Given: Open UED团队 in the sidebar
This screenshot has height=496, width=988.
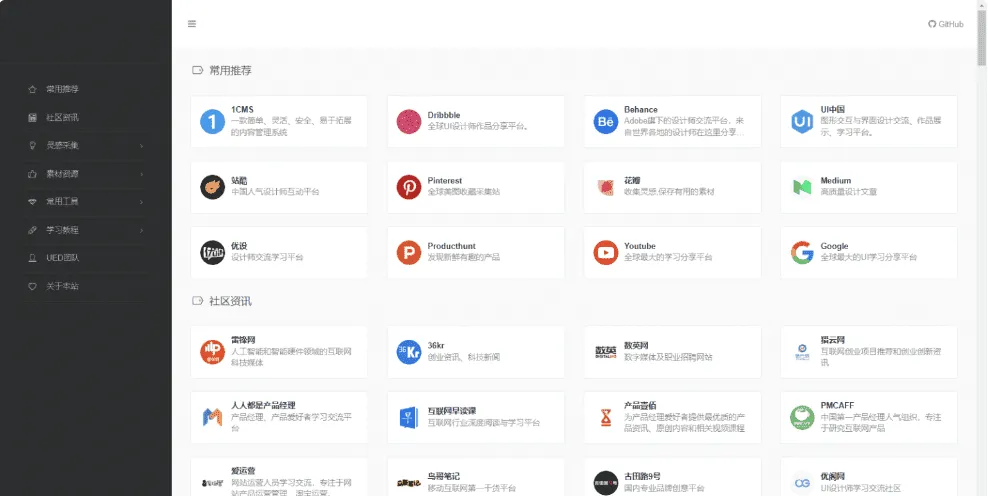Looking at the screenshot, I should click(x=62, y=258).
